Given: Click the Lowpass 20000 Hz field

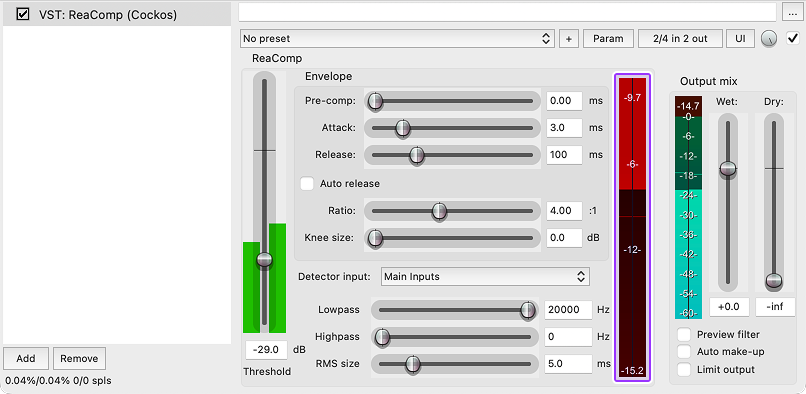Looking at the screenshot, I should pyautogui.click(x=568, y=310).
